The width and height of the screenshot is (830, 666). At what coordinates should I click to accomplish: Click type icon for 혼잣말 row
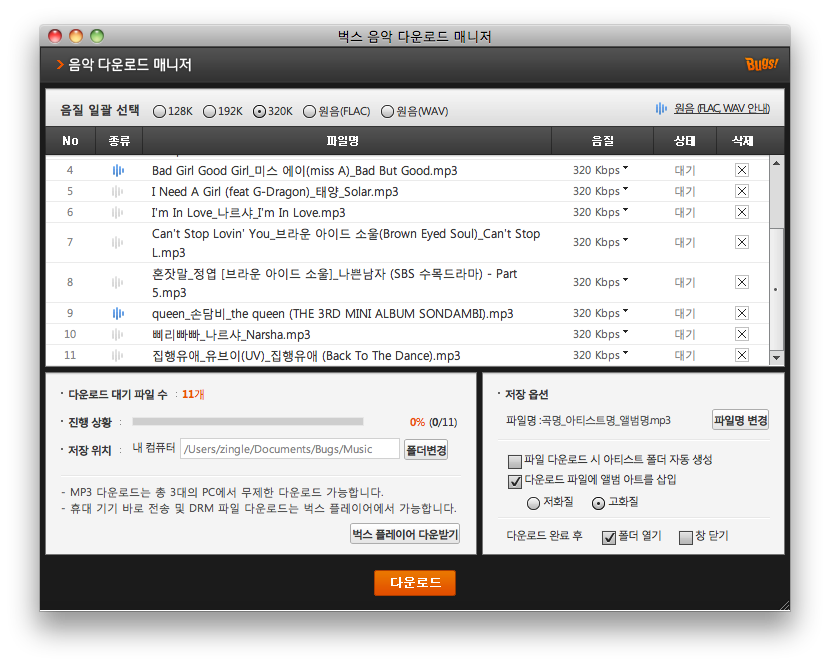pyautogui.click(x=118, y=282)
